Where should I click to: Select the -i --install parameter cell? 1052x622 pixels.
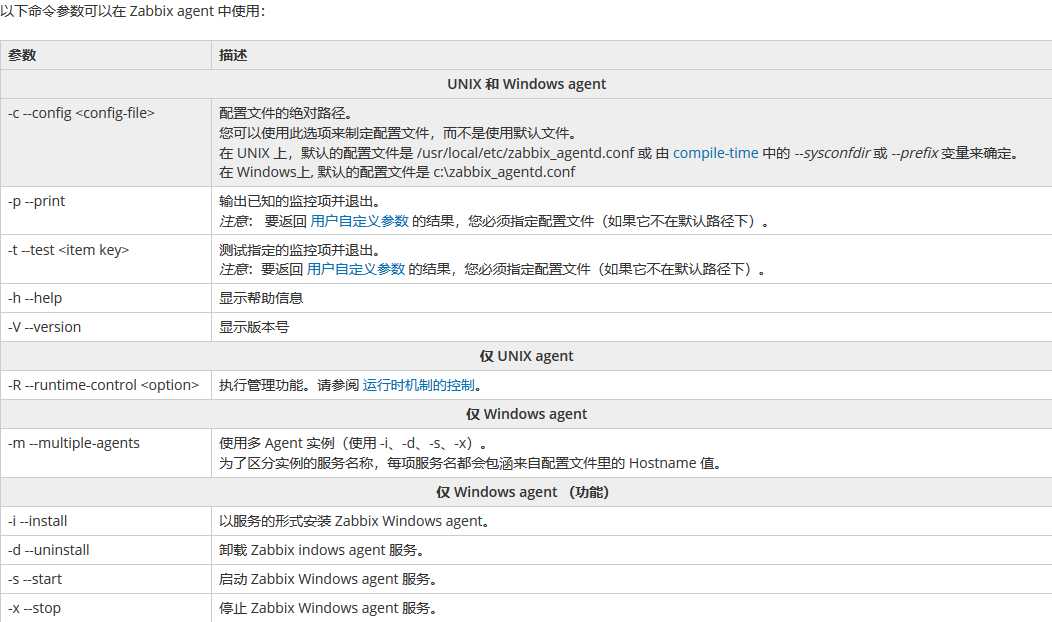[x=105, y=521]
